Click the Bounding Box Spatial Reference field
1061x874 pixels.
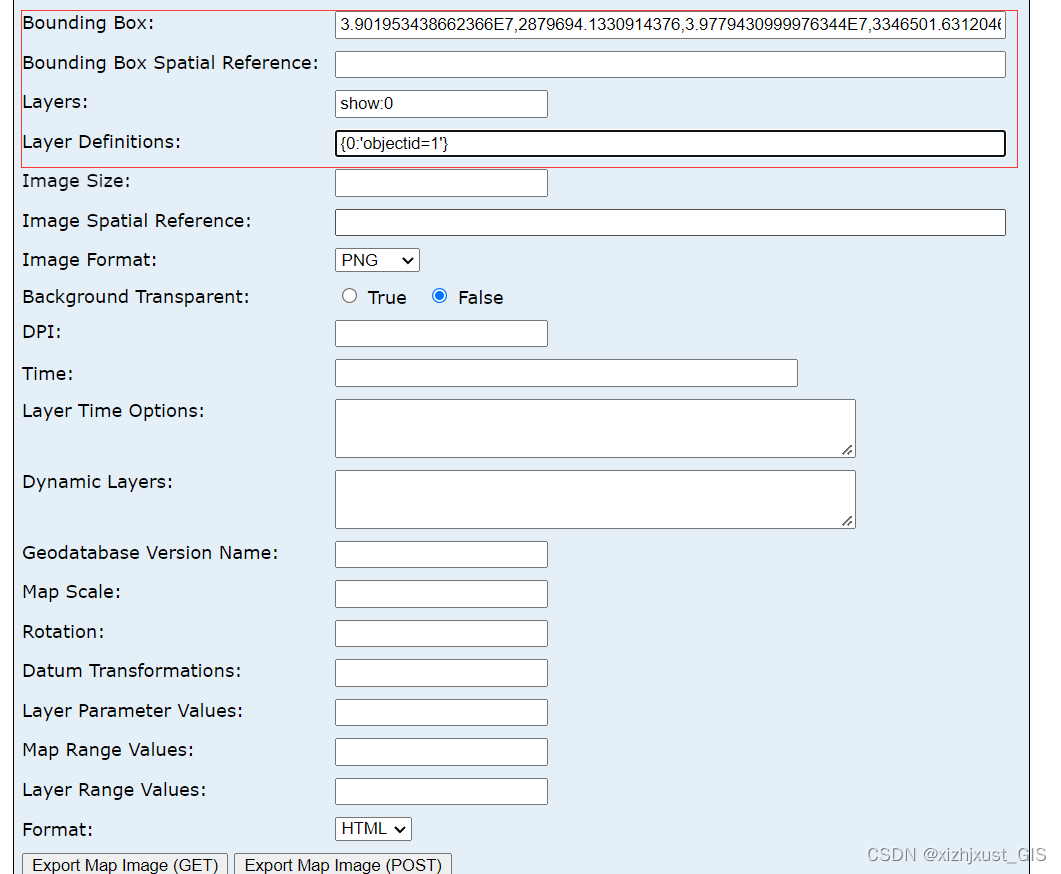tap(669, 64)
